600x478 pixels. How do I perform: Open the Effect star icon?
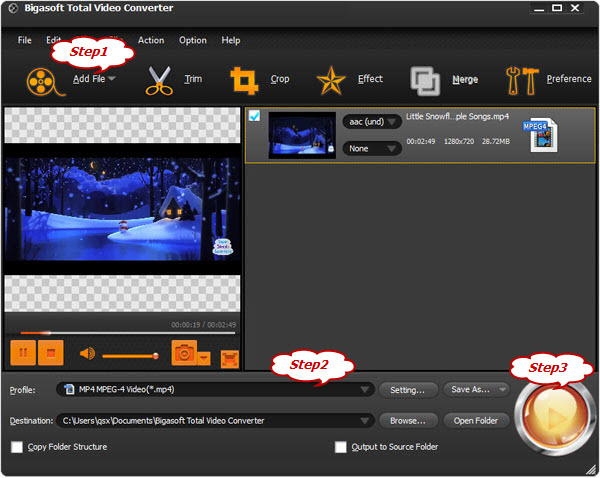tap(331, 80)
